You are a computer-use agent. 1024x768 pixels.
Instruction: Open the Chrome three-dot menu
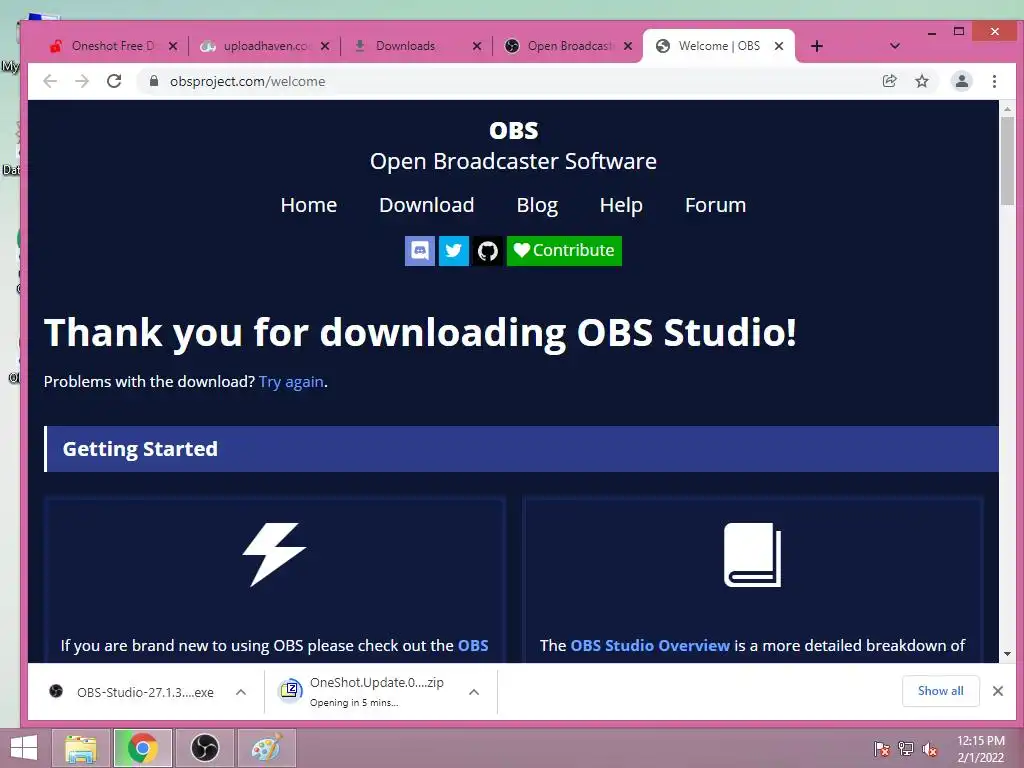[994, 81]
